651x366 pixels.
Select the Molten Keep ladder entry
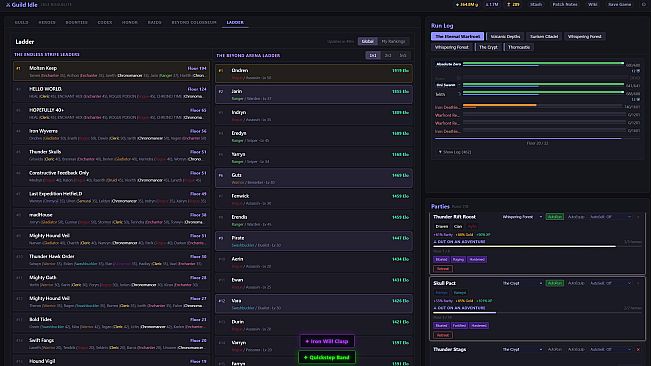111,71
